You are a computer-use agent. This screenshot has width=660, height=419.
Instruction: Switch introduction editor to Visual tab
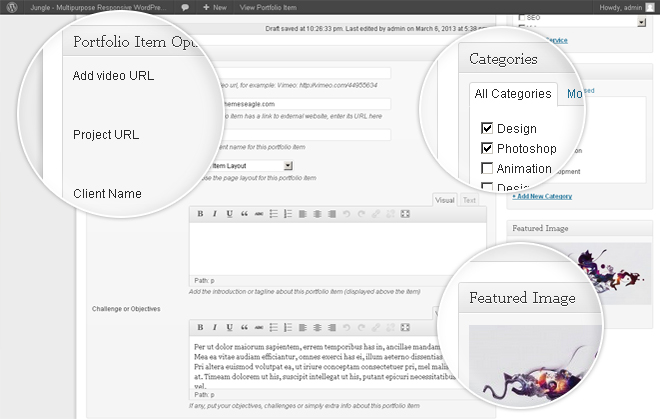click(x=445, y=200)
